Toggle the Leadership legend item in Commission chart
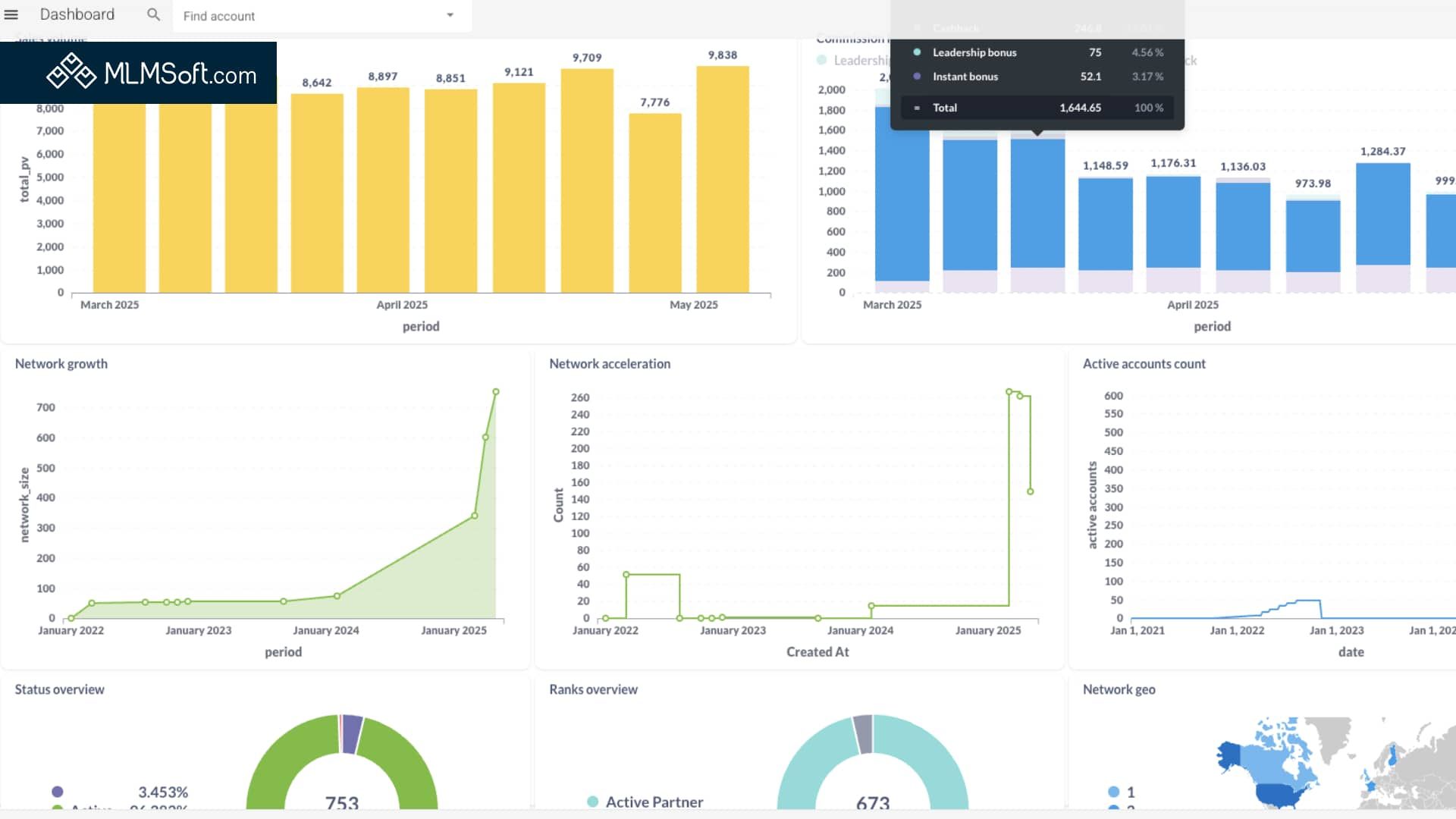The width and height of the screenshot is (1456, 819). click(x=853, y=60)
